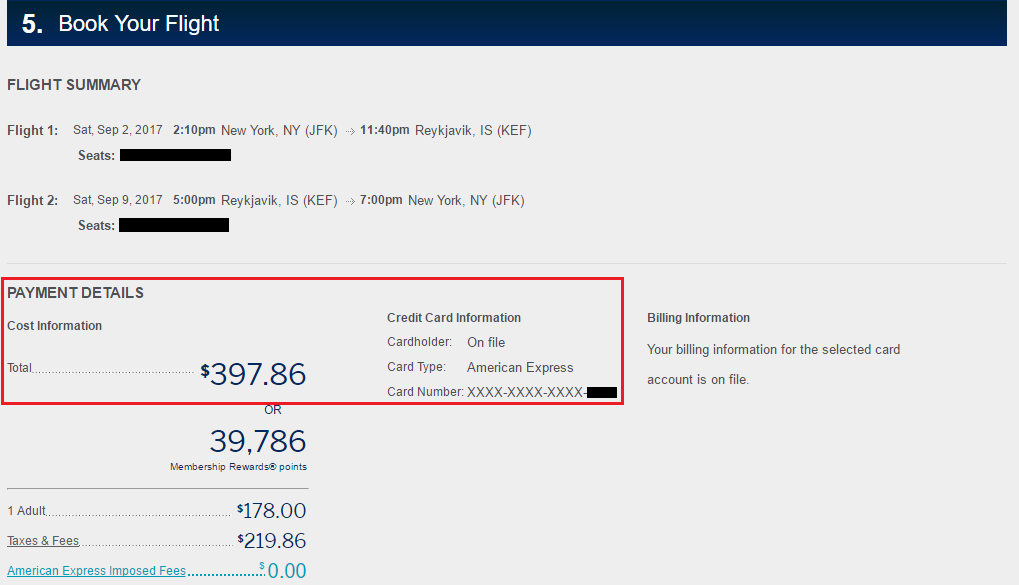Click the arrow icon in Flight 2 route
Screen dimensions: 1019x585
(x=349, y=201)
